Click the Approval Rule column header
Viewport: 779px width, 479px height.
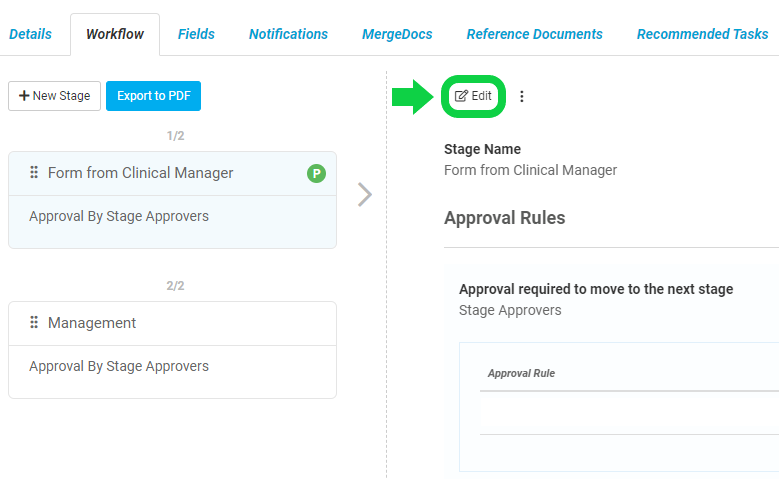(x=521, y=373)
